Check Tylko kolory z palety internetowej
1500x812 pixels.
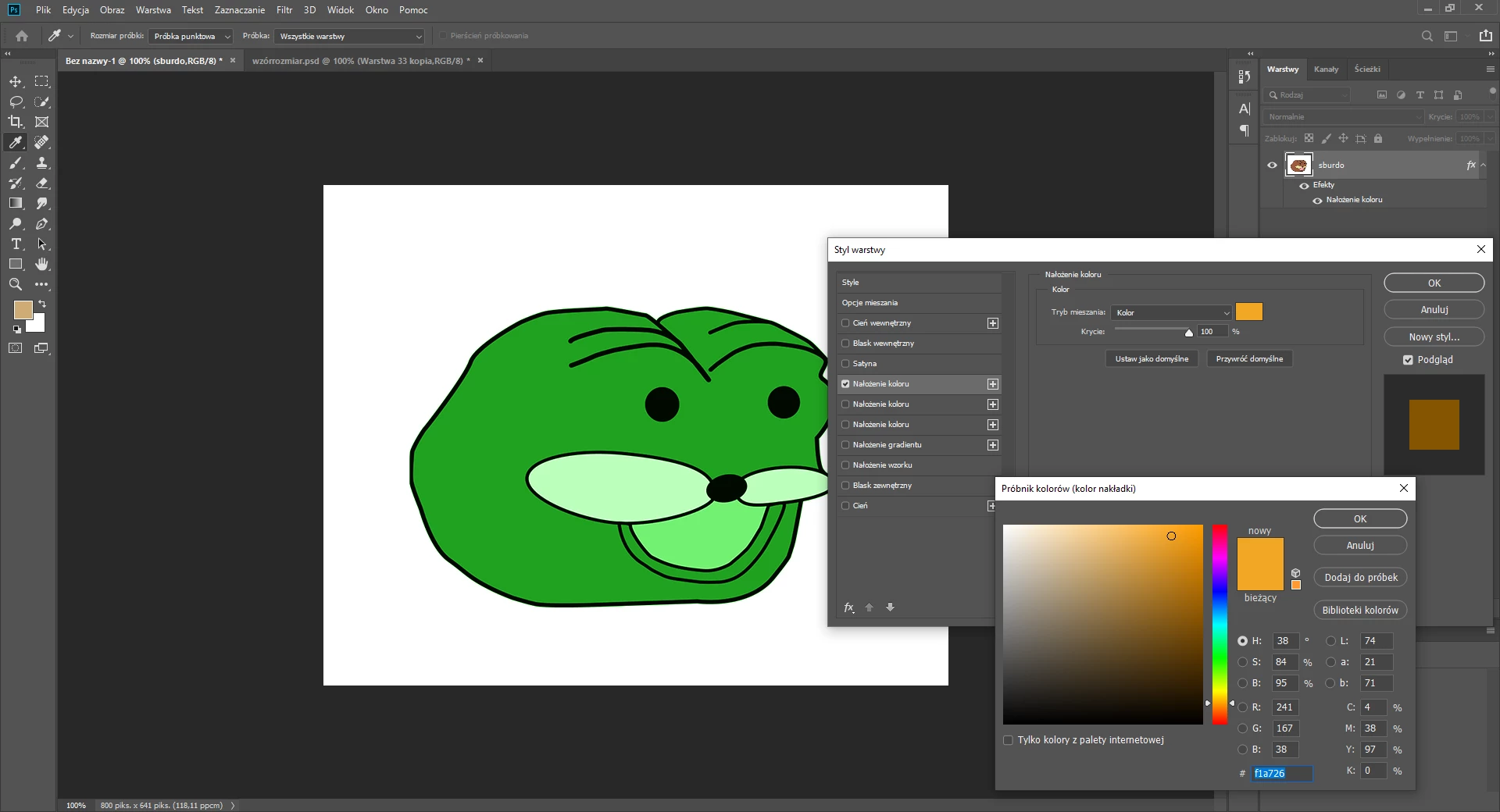(1008, 740)
